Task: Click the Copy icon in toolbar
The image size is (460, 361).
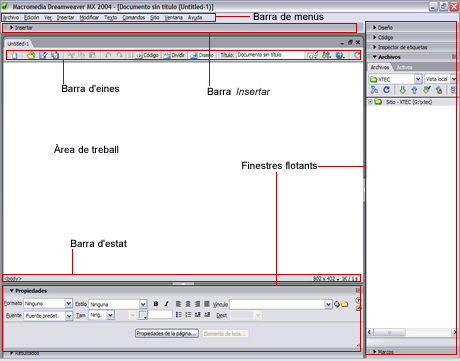Action: pyautogui.click(x=82, y=55)
